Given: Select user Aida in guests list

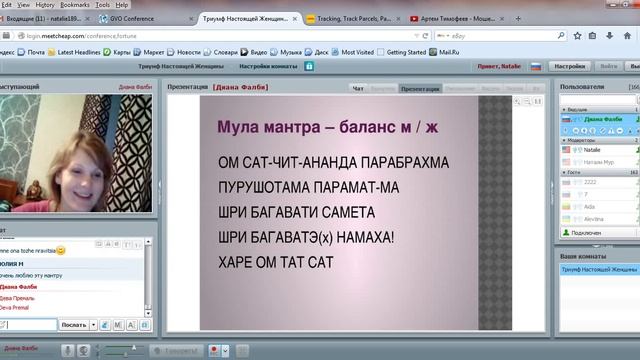Looking at the screenshot, I should pos(599,207).
